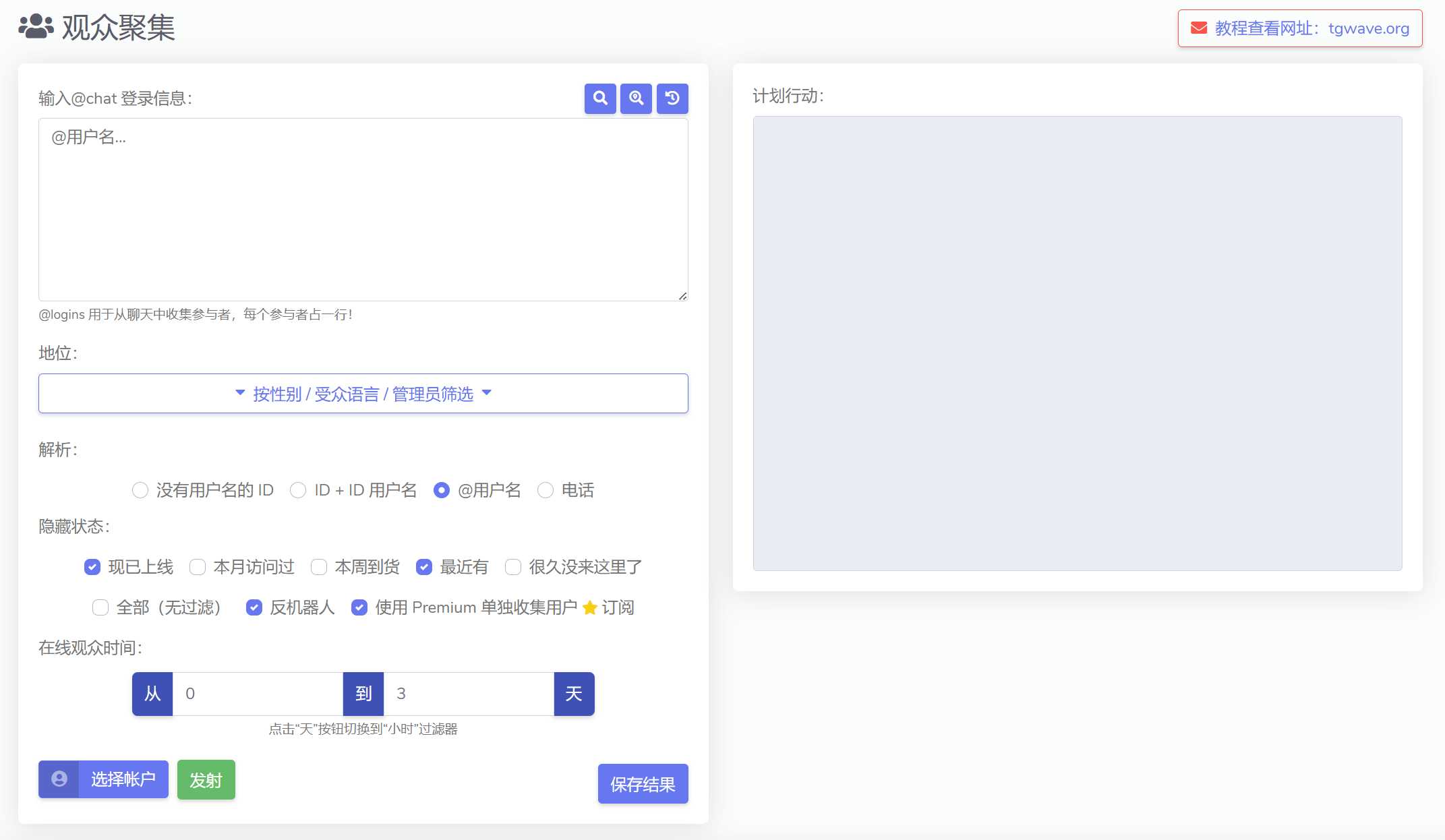The image size is (1445, 840).
Task: Toggle the 天 unit button to hours
Action: point(574,694)
